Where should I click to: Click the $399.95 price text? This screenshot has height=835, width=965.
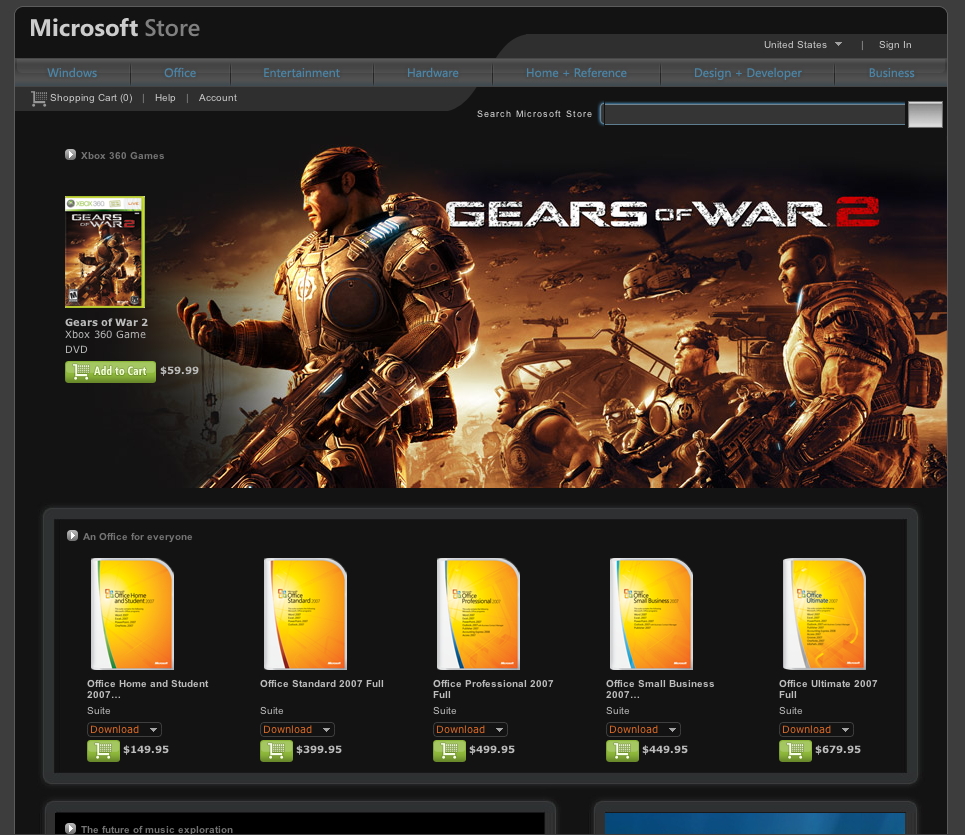pyautogui.click(x=319, y=749)
